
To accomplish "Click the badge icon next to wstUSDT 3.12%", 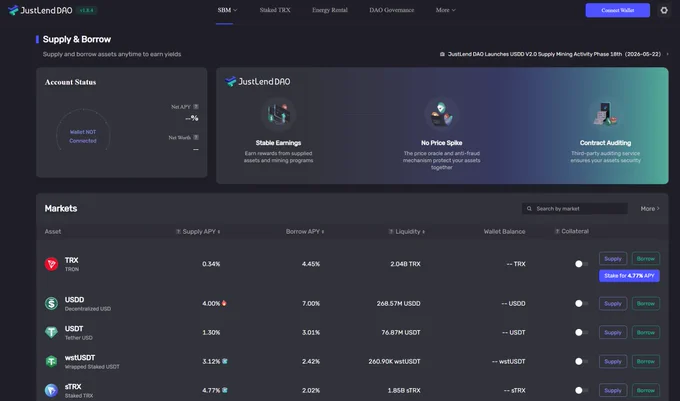I will (x=225, y=361).
